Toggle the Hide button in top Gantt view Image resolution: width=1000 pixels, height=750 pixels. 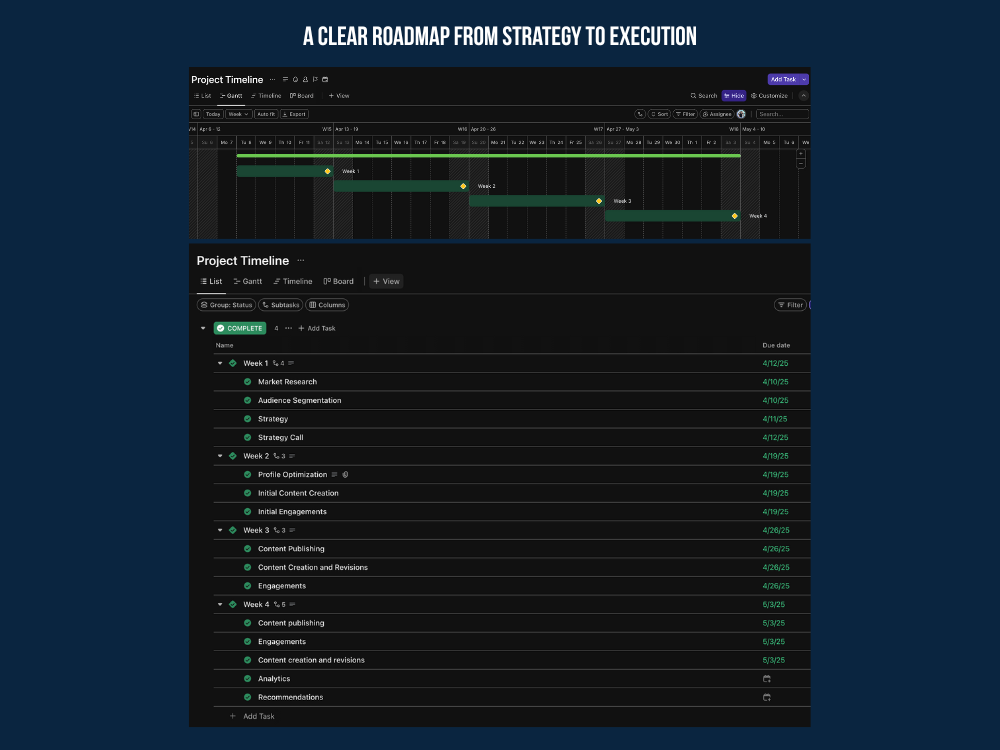click(x=734, y=96)
